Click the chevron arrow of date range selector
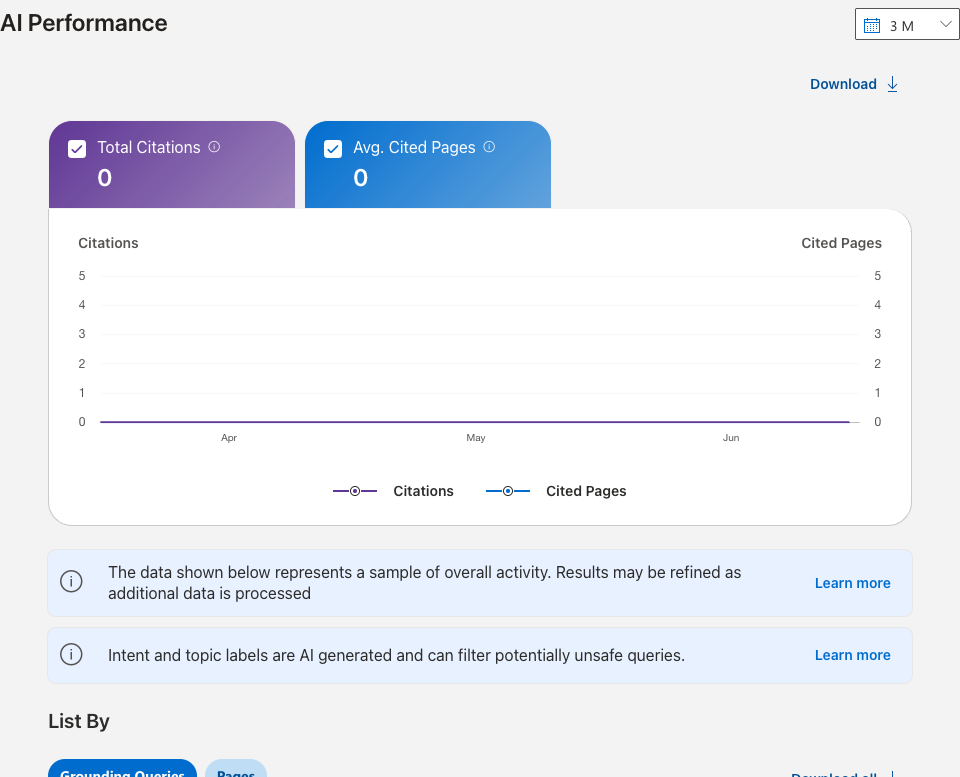Screen dimensions: 960x777 coord(945,24)
